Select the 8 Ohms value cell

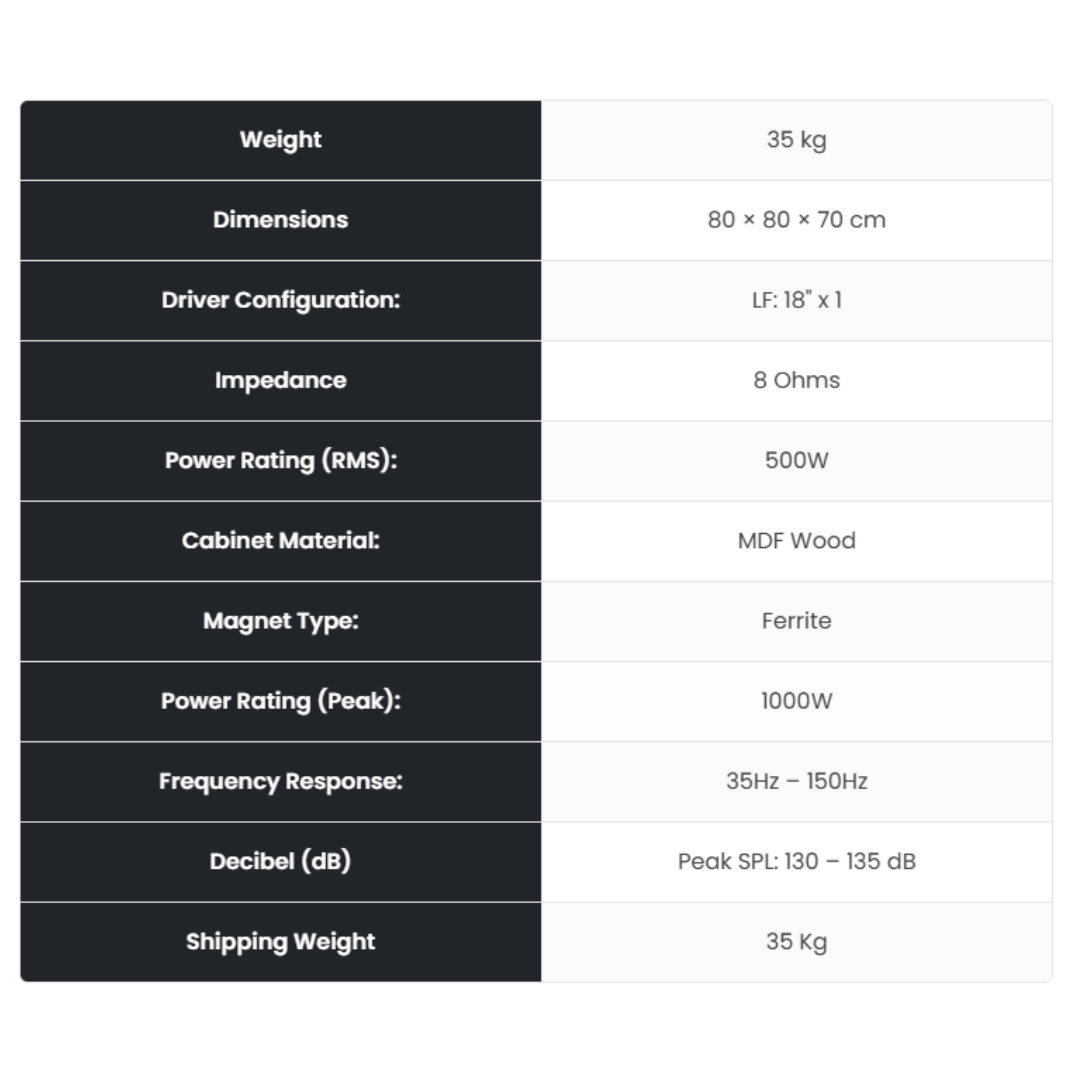(x=796, y=380)
